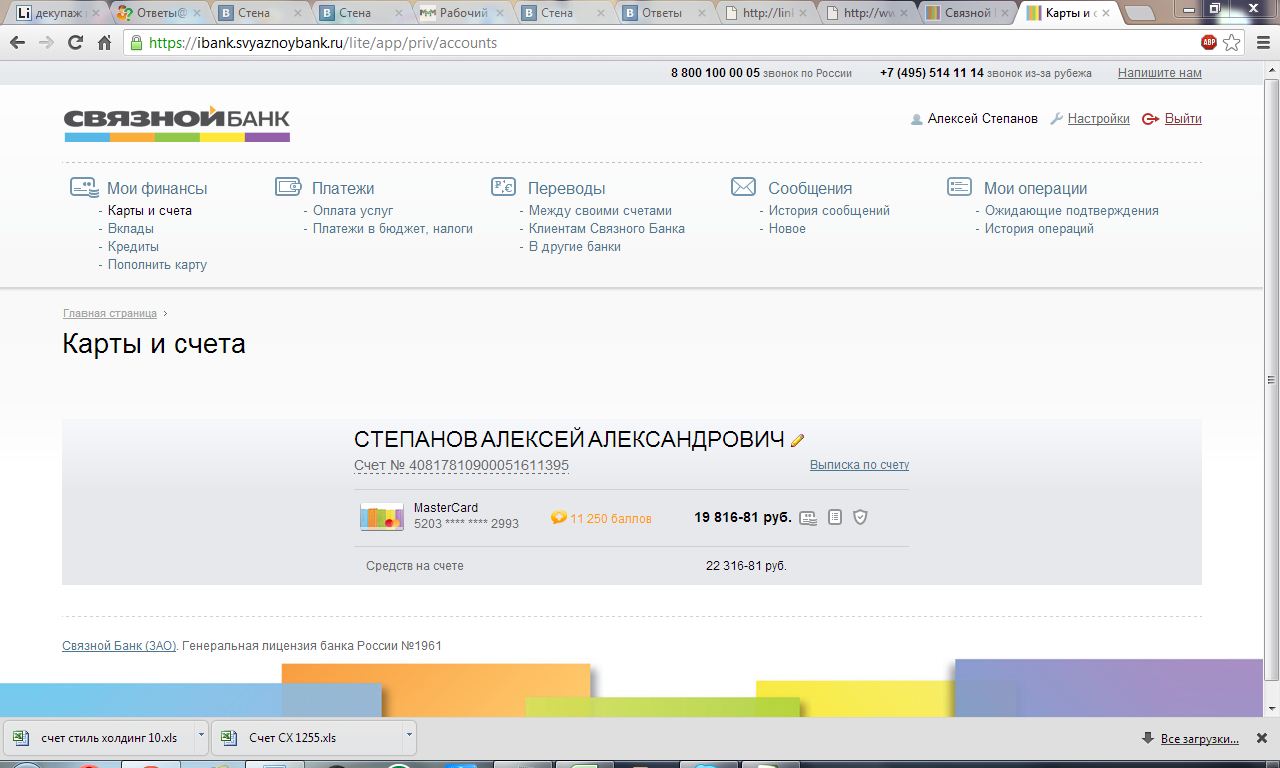This screenshot has height=768, width=1280.
Task: Open the Пополнить карту link
Action: (158, 265)
